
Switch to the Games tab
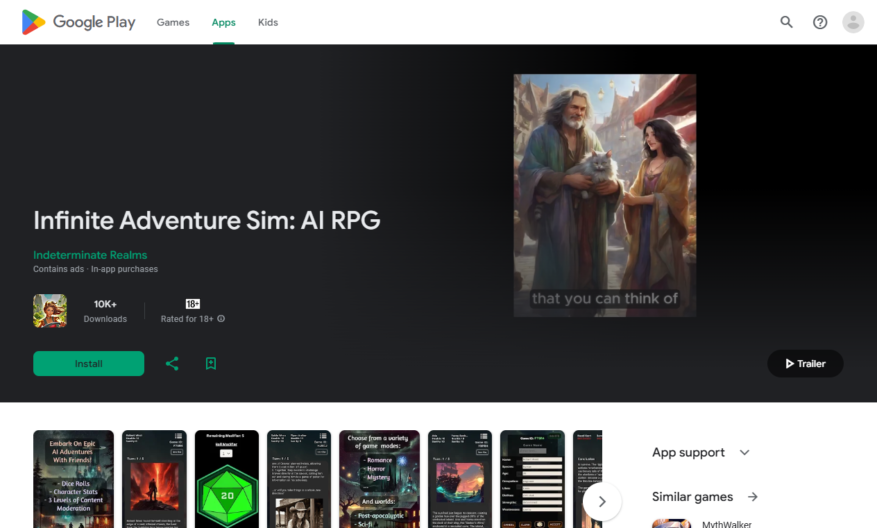point(173,22)
